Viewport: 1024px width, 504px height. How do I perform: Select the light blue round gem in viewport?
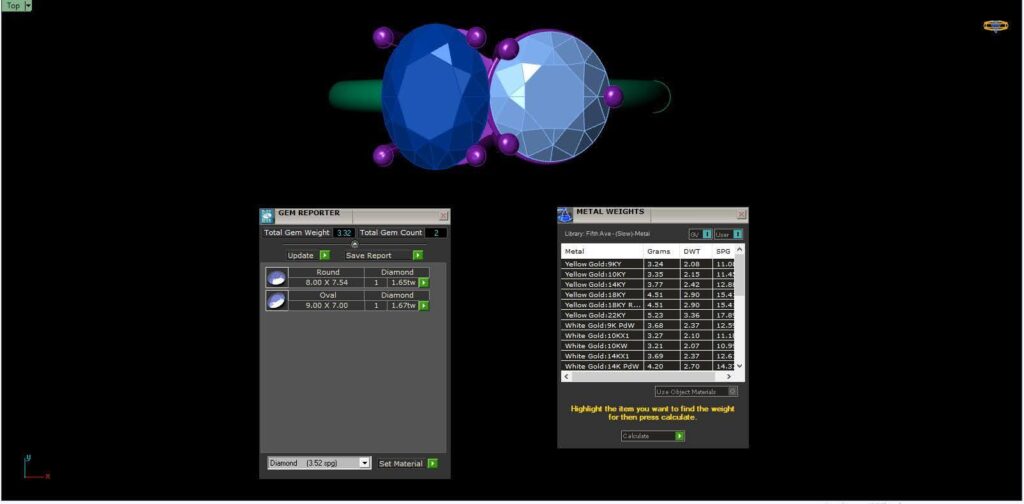[x=551, y=97]
